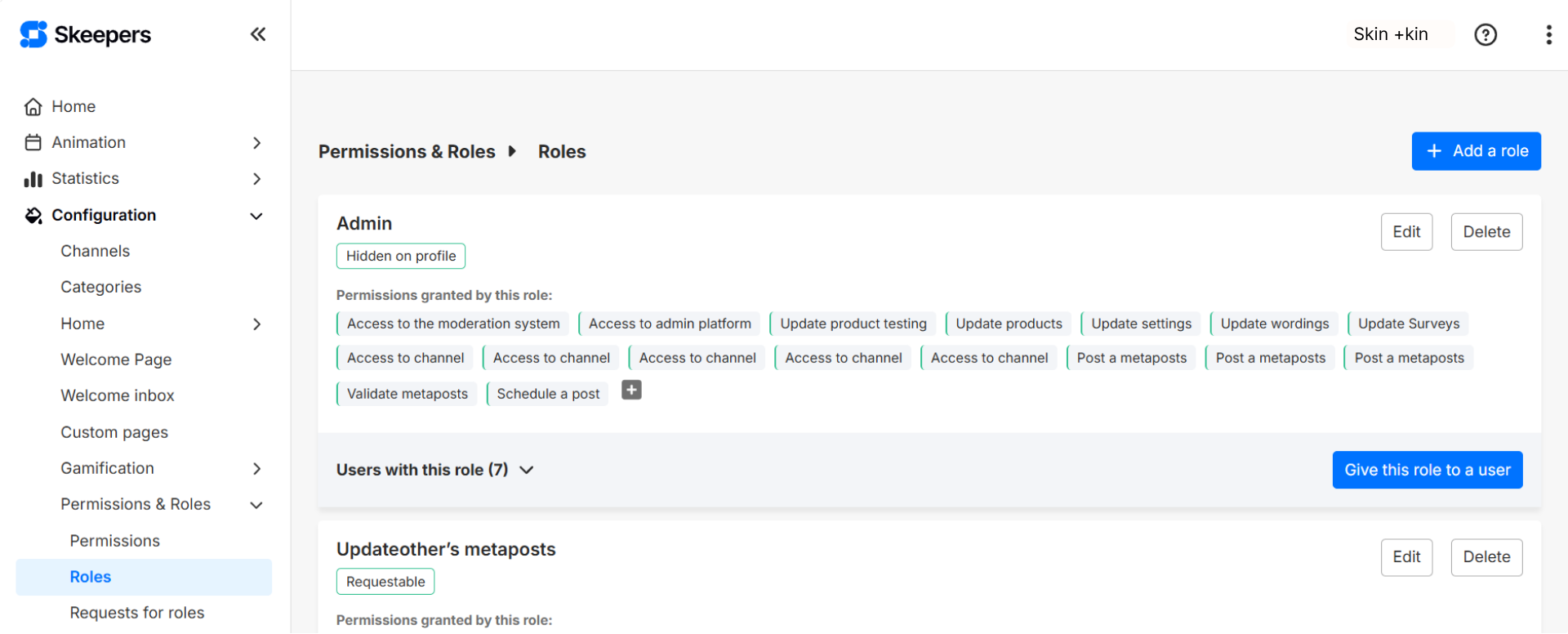This screenshot has height=634, width=1568.
Task: Go to the Channels configuration page
Action: click(95, 251)
